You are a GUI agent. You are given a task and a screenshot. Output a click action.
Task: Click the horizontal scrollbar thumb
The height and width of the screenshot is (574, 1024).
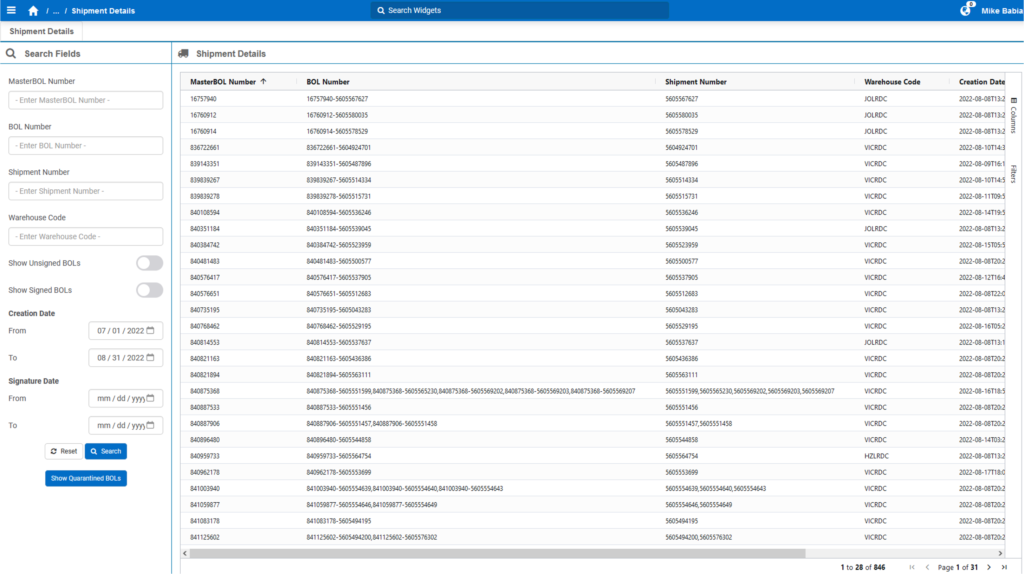(498, 553)
